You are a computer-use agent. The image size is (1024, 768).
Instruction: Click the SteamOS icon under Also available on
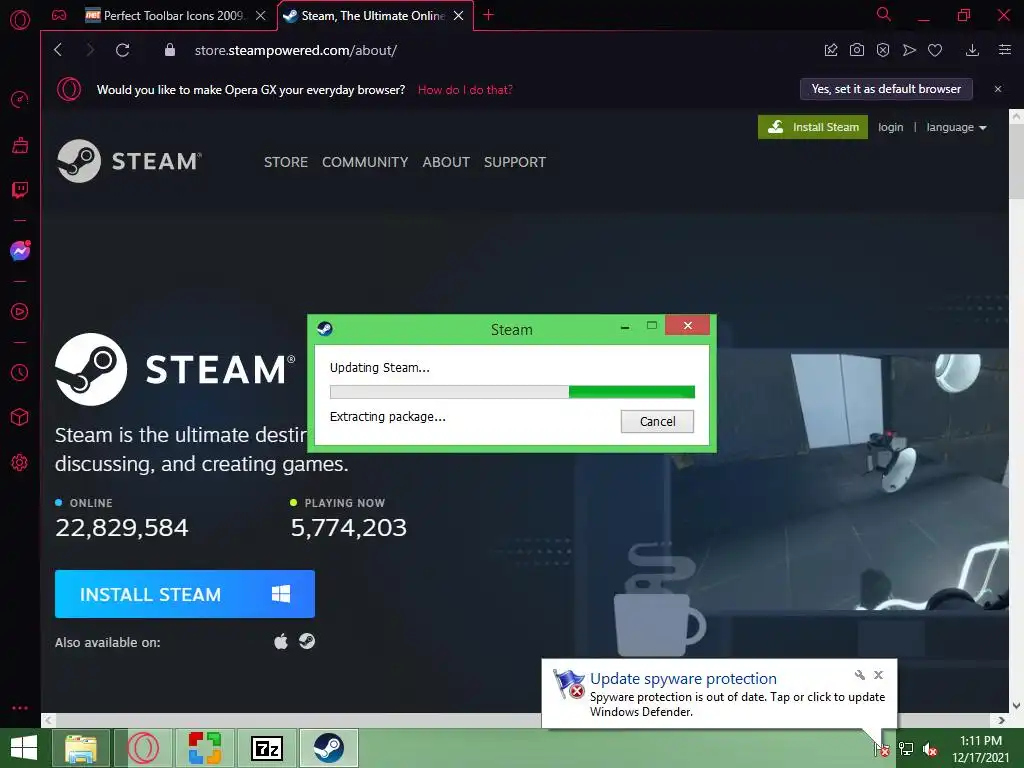click(307, 641)
